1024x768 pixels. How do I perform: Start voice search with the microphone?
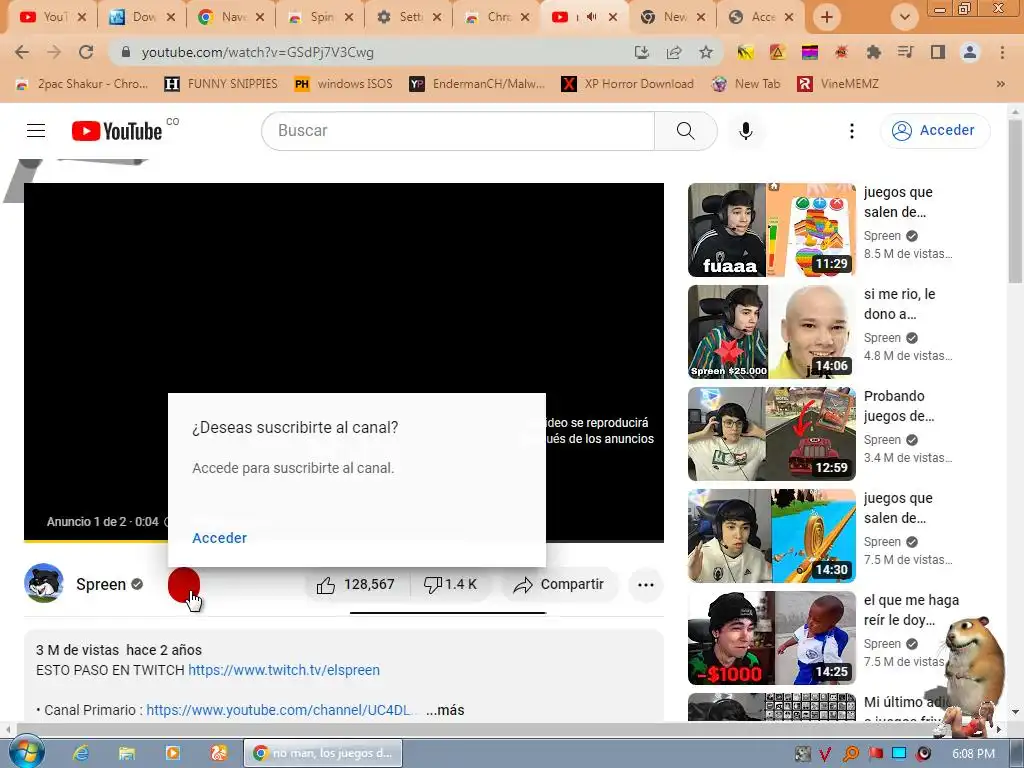(745, 131)
